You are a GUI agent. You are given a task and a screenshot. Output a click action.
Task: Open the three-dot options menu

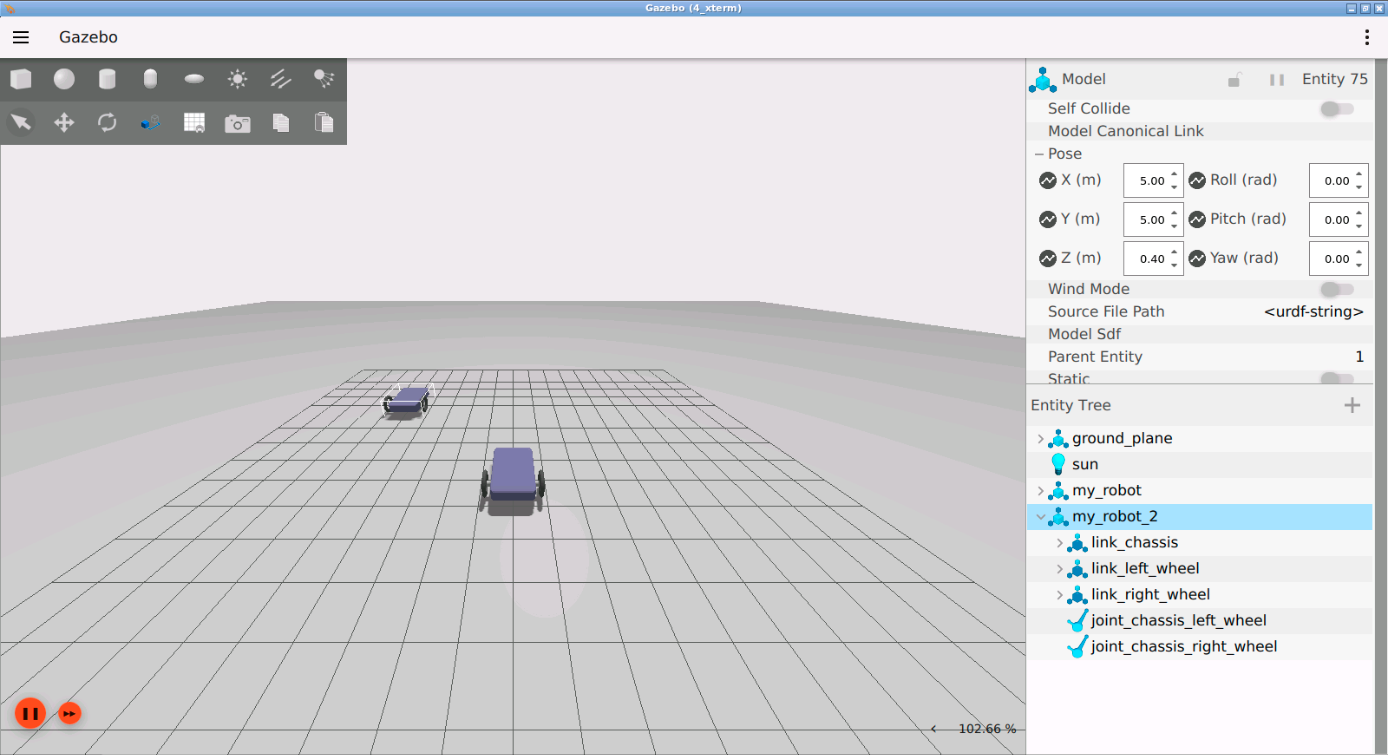coord(1367,37)
